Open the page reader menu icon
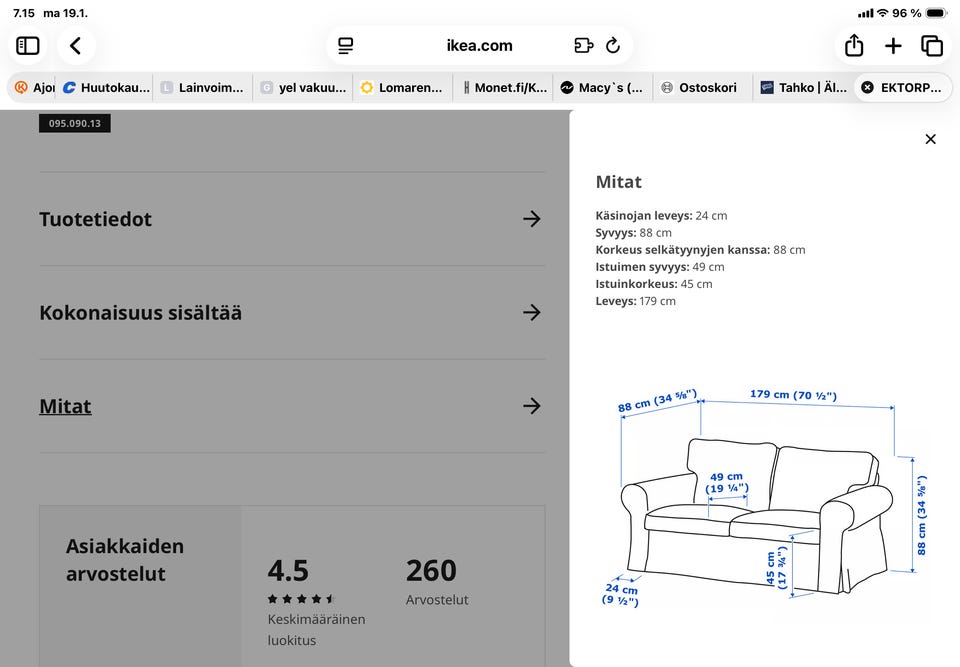The image size is (960, 667). (346, 46)
